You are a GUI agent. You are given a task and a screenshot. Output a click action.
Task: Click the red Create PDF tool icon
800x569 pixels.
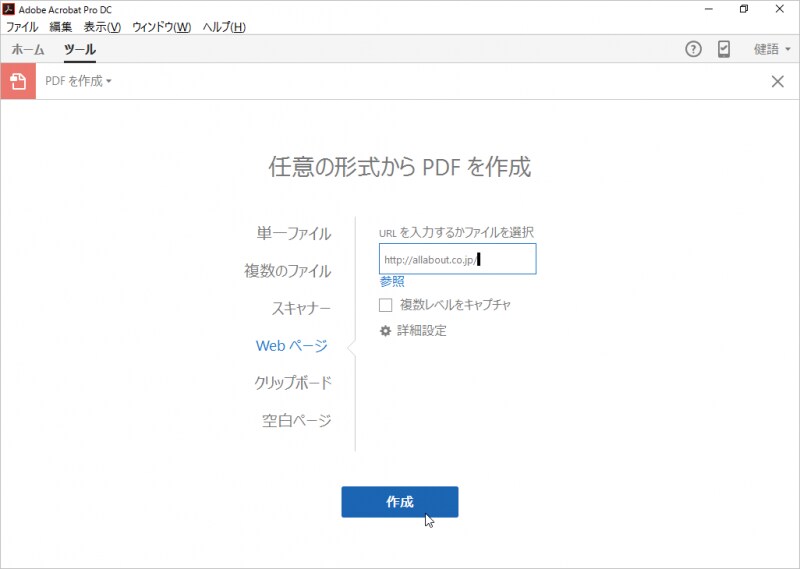(x=18, y=81)
